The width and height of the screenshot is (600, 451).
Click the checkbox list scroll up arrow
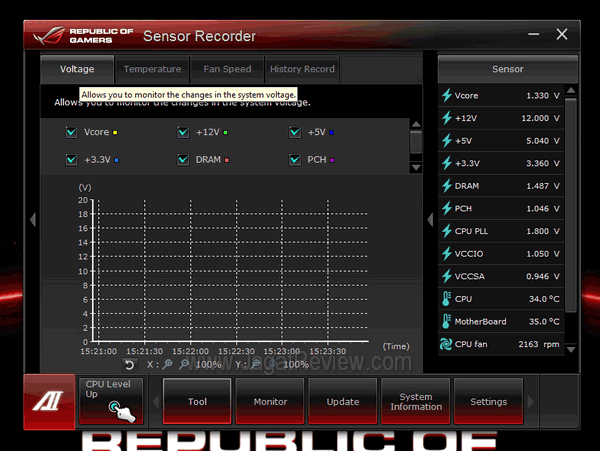coord(416,124)
